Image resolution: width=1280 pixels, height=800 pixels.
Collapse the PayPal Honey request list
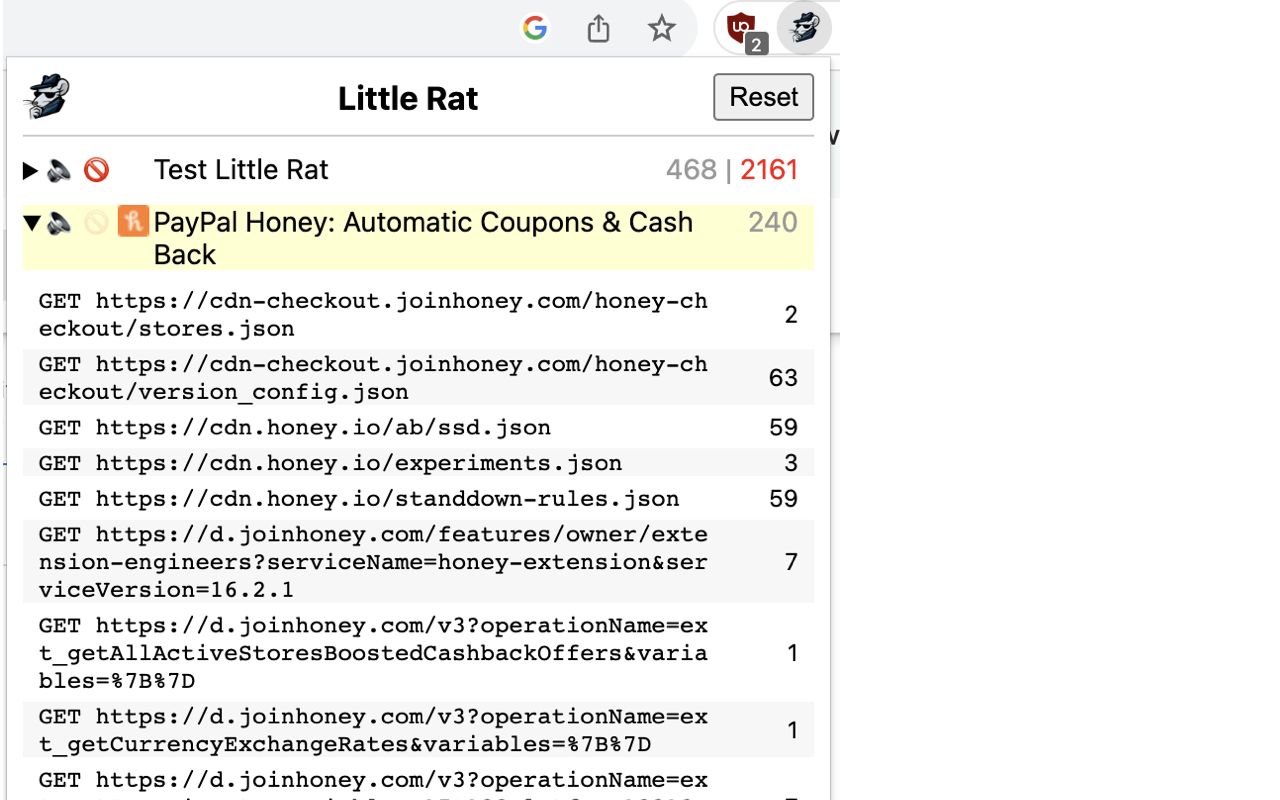pos(31,223)
